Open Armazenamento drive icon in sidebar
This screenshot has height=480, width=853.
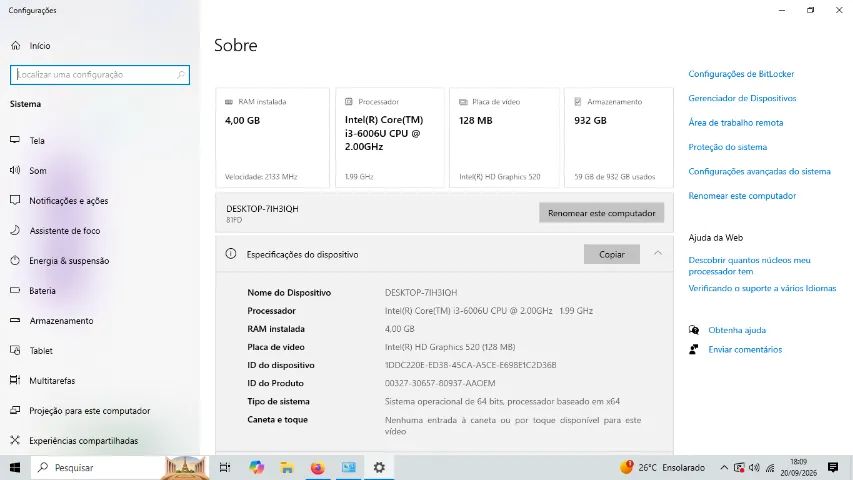15,321
